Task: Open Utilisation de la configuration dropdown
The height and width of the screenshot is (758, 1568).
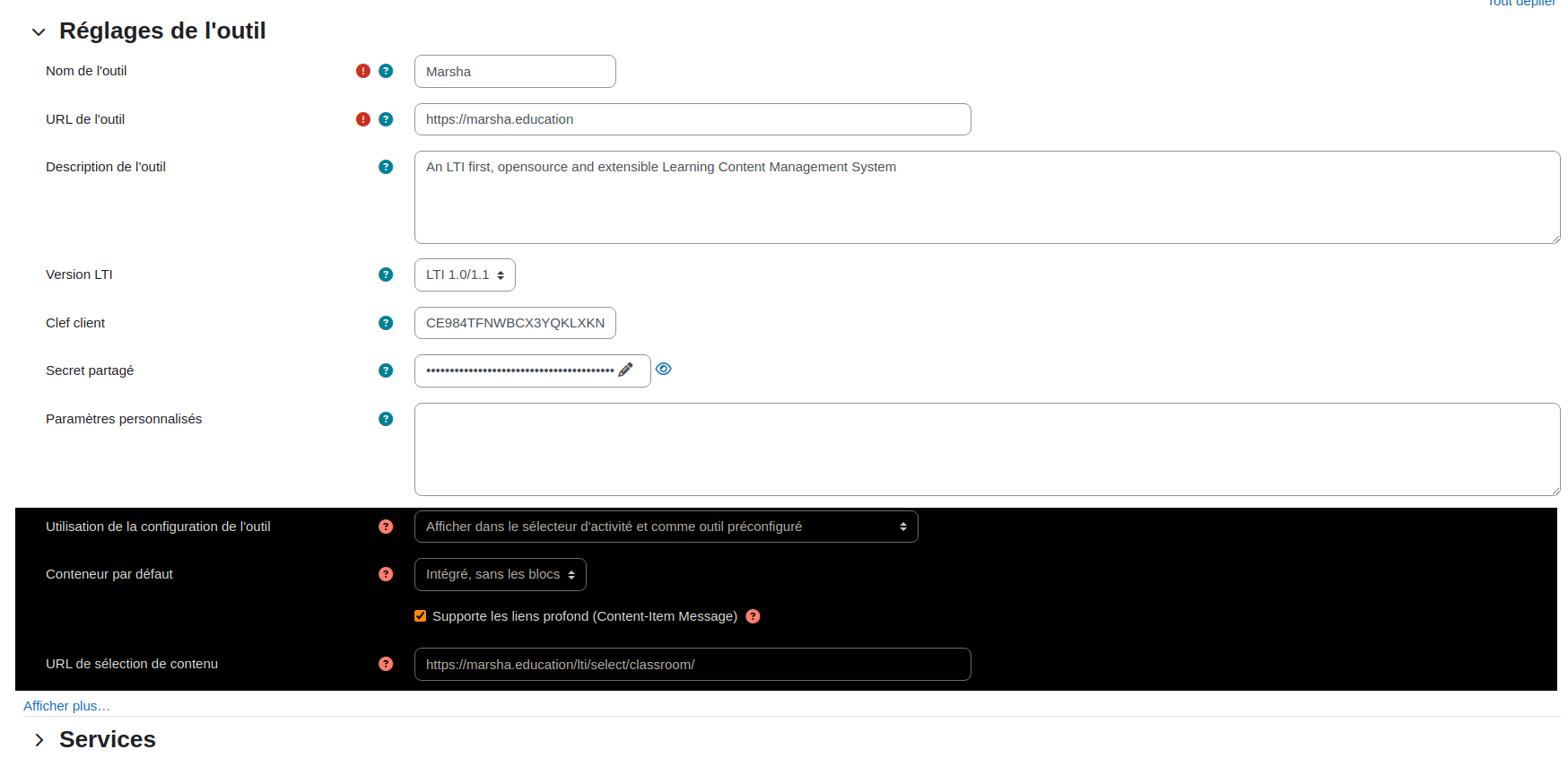Action: (x=666, y=527)
